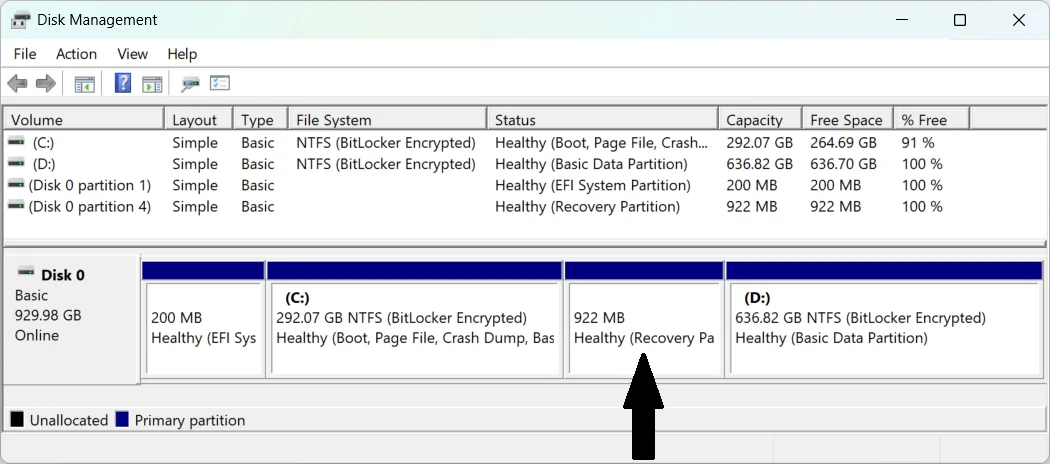Click the drive icon beside (D:) volume

[x=16, y=164]
